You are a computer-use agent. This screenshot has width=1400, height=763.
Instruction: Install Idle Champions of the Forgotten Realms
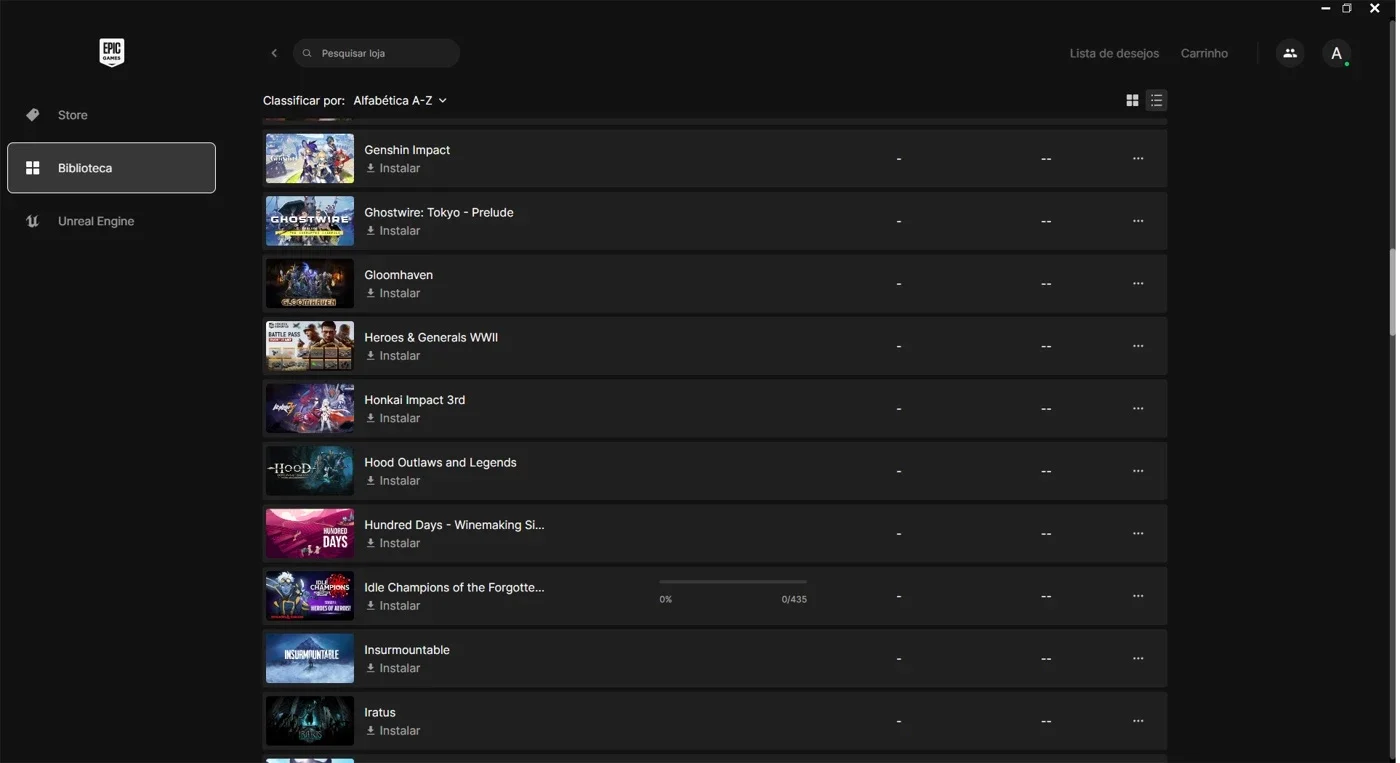(393, 606)
